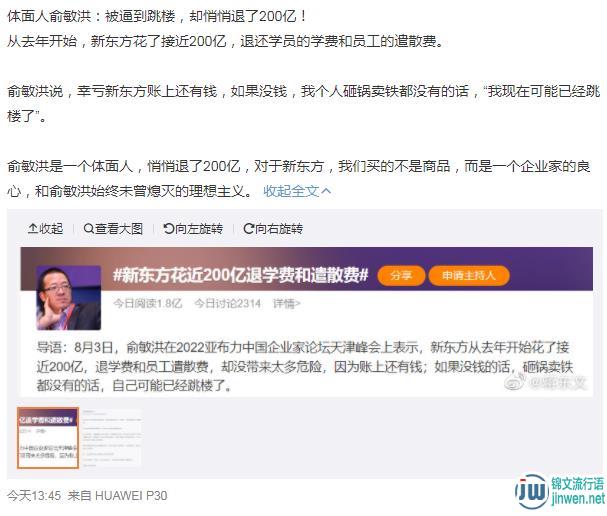Collapse the post text via 收起全文

(x=297, y=191)
